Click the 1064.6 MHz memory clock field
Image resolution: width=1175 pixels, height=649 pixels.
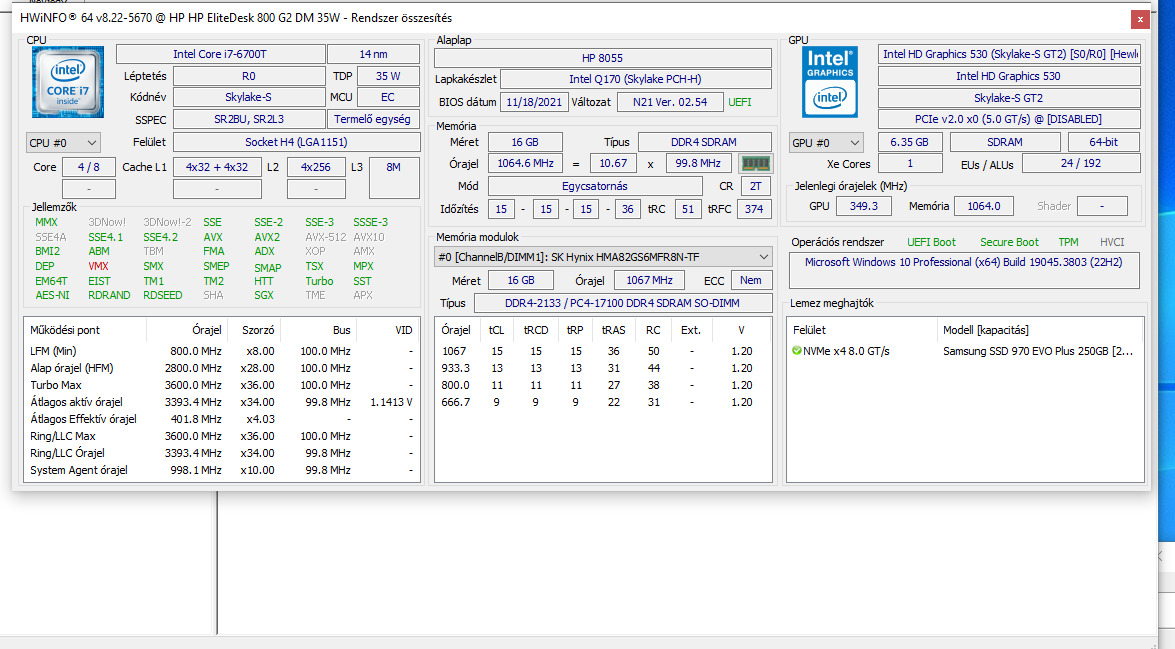click(x=525, y=163)
